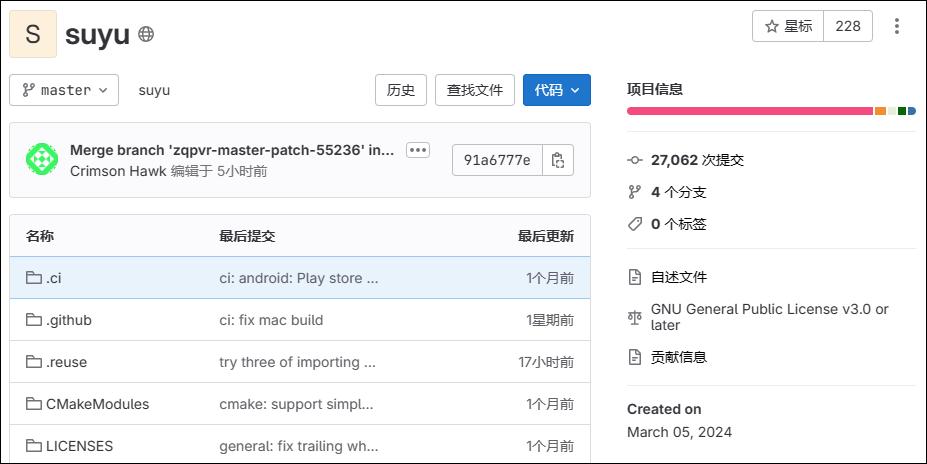Open the master branch dropdown
Screen dimensions: 927x464
[x=64, y=90]
